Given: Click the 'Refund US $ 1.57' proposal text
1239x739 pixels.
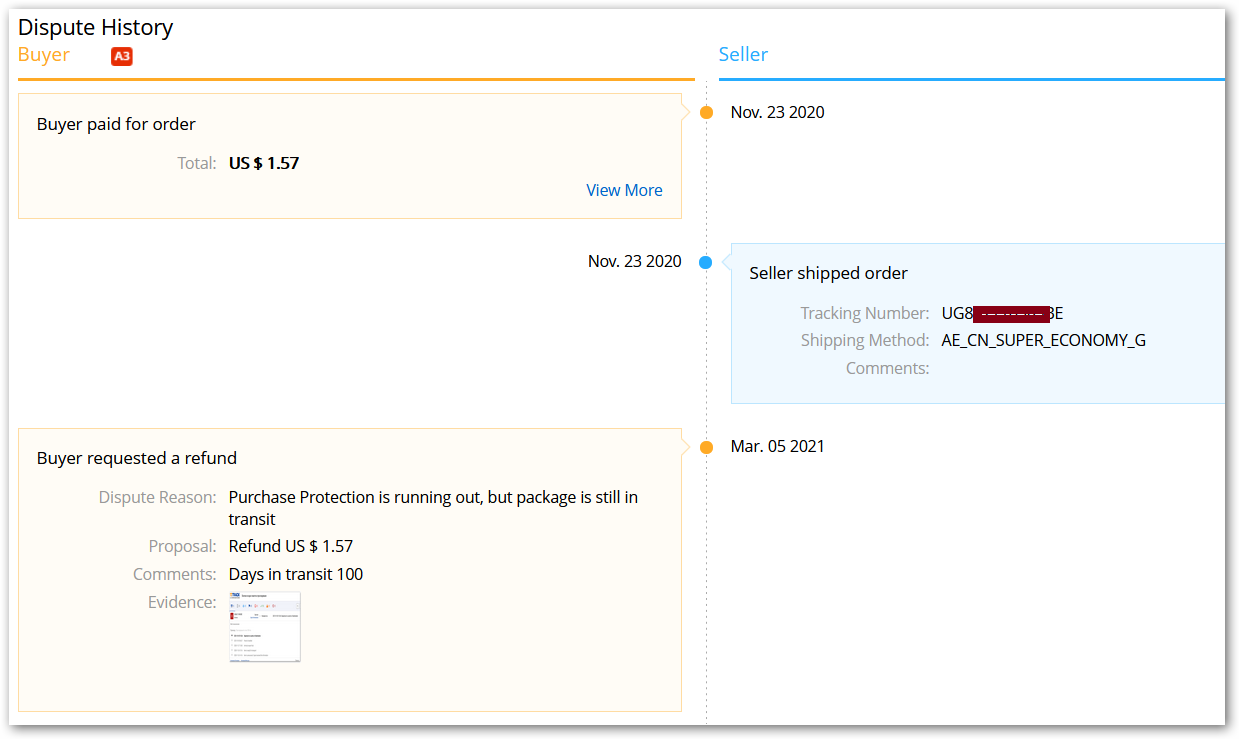Looking at the screenshot, I should [290, 546].
